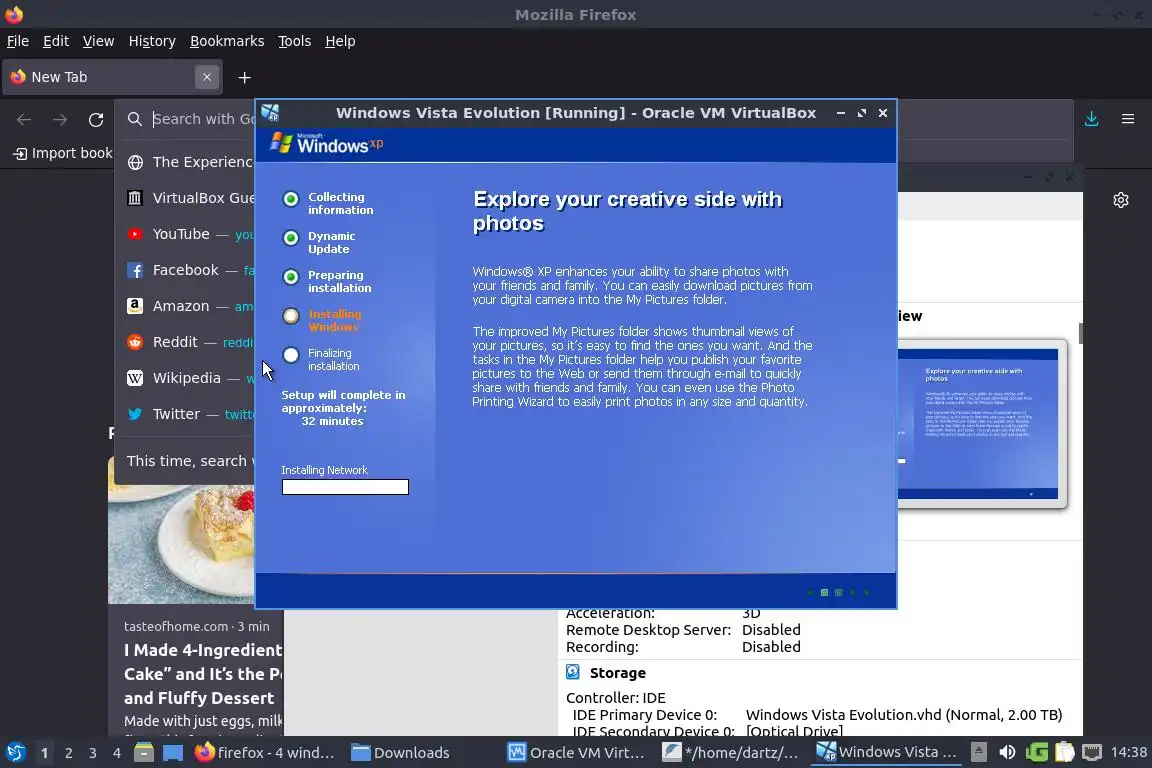Image resolution: width=1152 pixels, height=768 pixels.
Task: Switch to Downloads folder taskbar entry
Action: click(x=400, y=753)
